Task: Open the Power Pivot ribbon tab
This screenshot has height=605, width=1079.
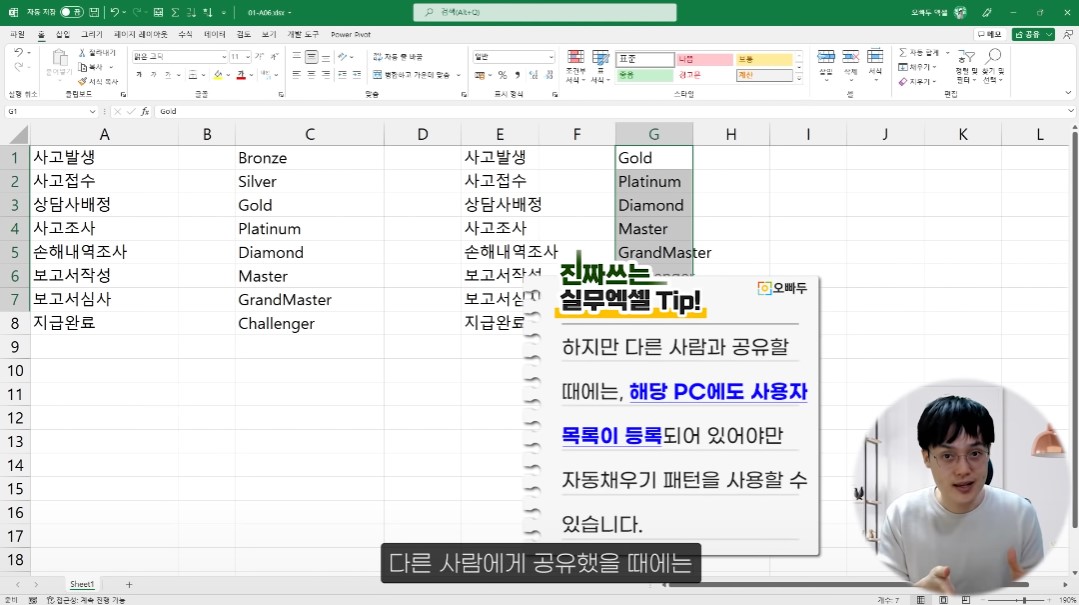Action: coord(349,34)
